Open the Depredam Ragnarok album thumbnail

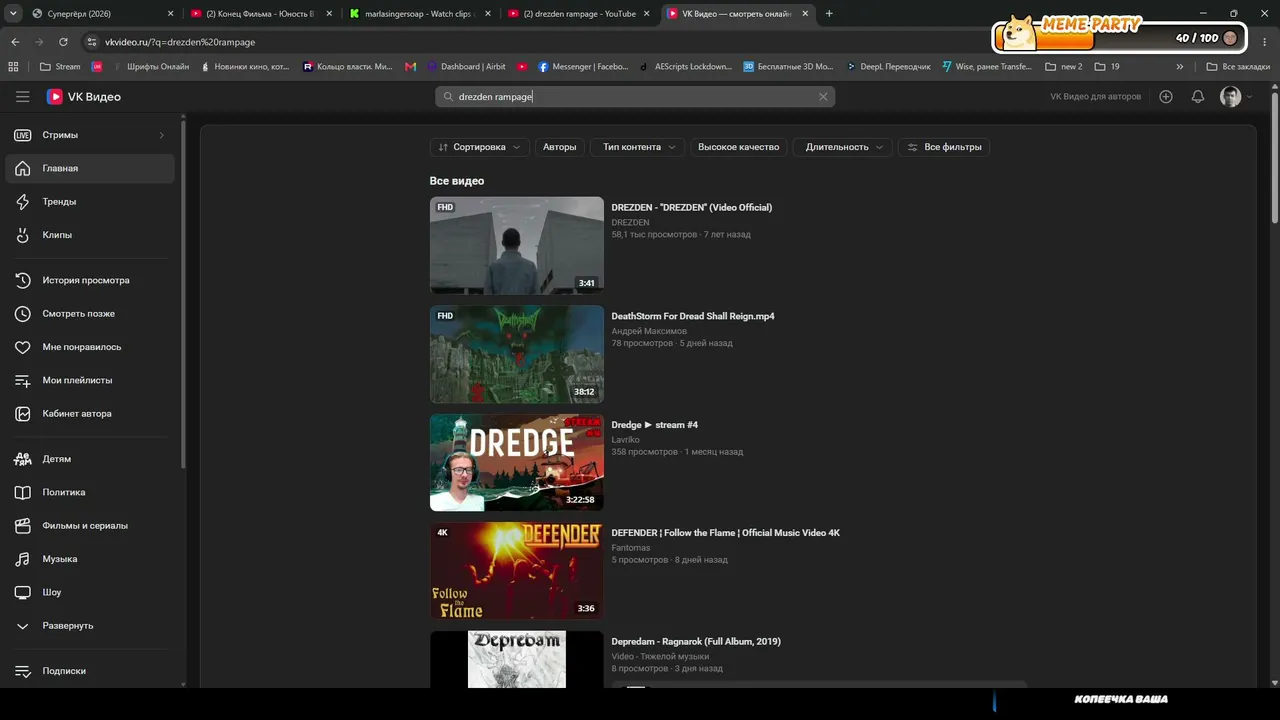[x=517, y=659]
